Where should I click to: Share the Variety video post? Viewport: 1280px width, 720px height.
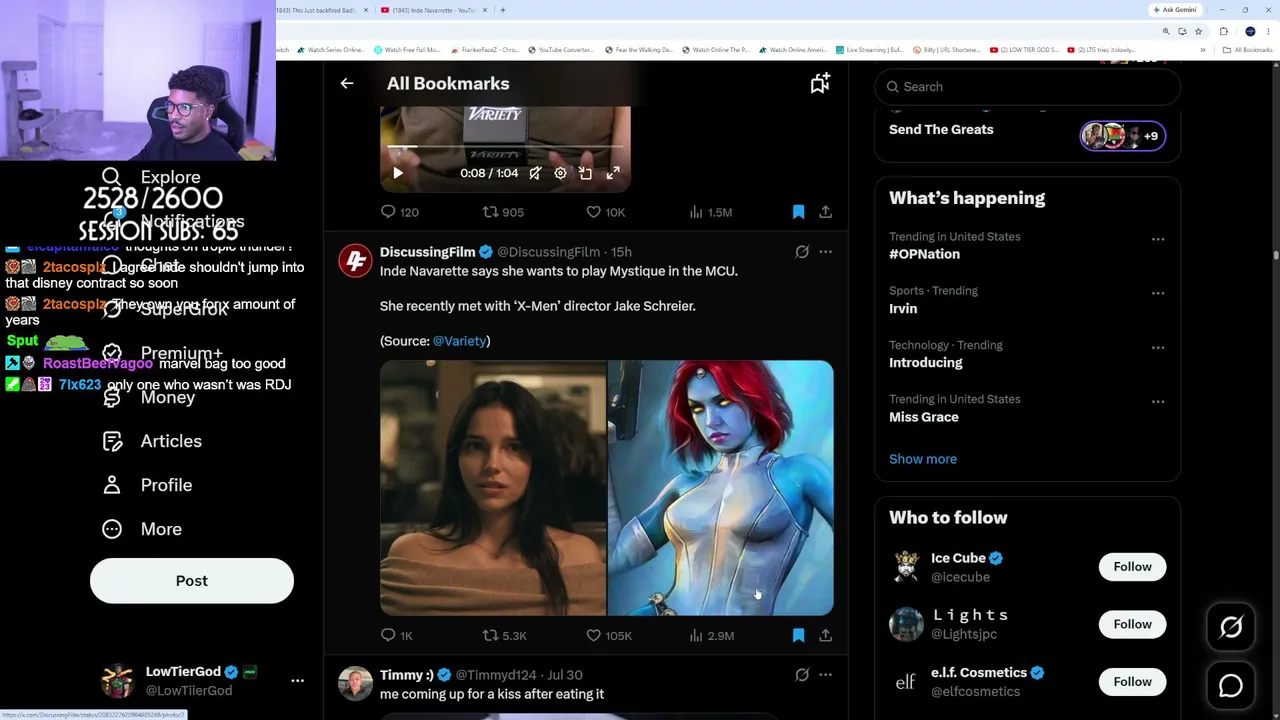coord(825,212)
